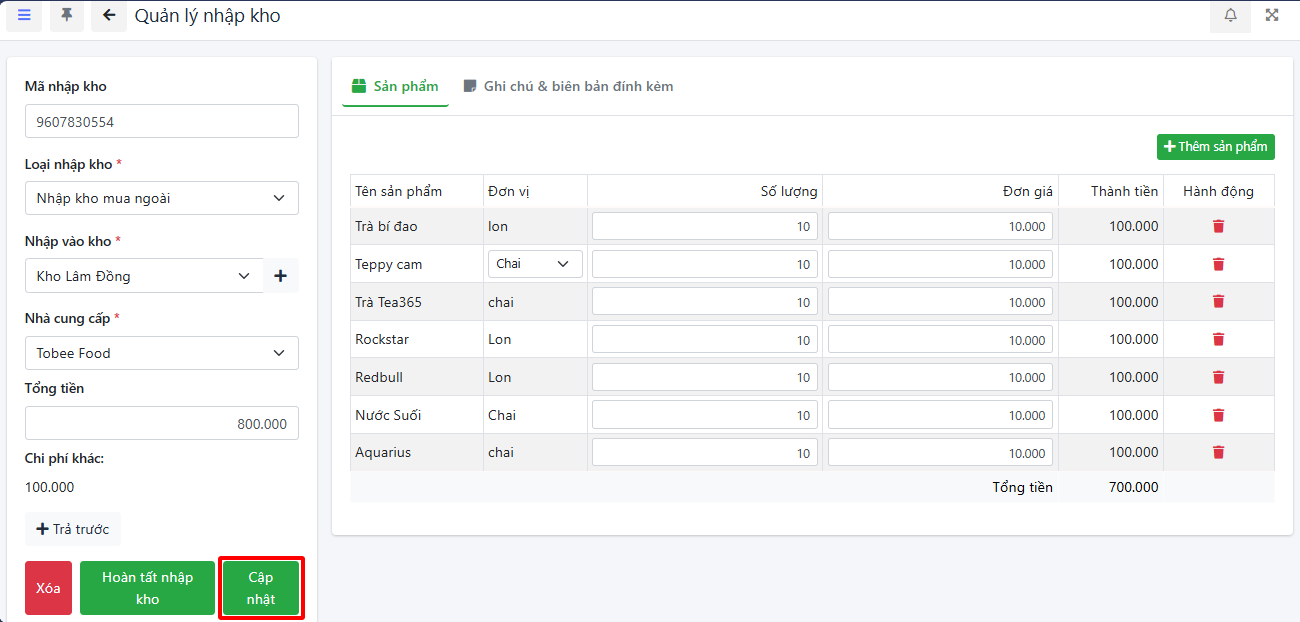
Task: Toggle fullscreen expand icon
Action: (x=1272, y=15)
